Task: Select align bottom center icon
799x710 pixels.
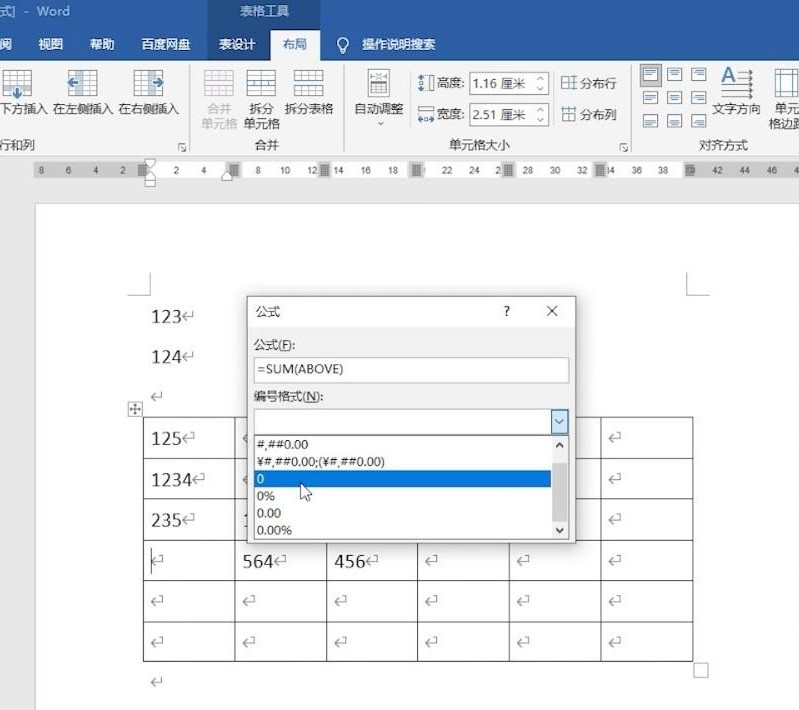Action: tap(675, 121)
